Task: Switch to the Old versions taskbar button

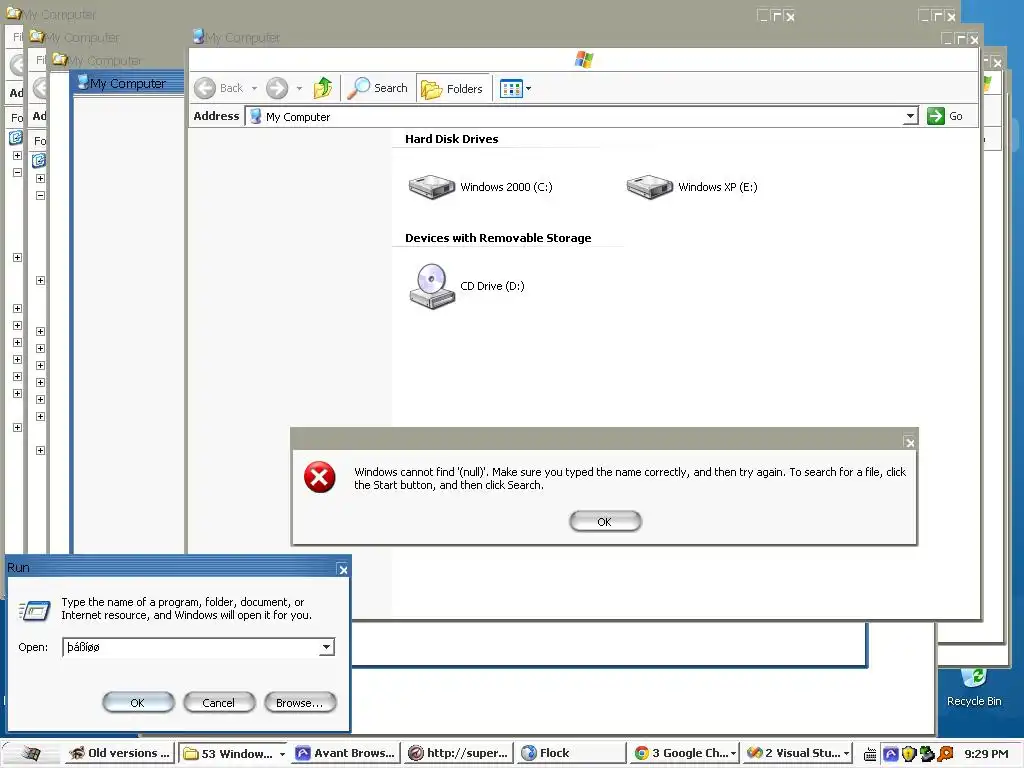Action: [x=120, y=754]
